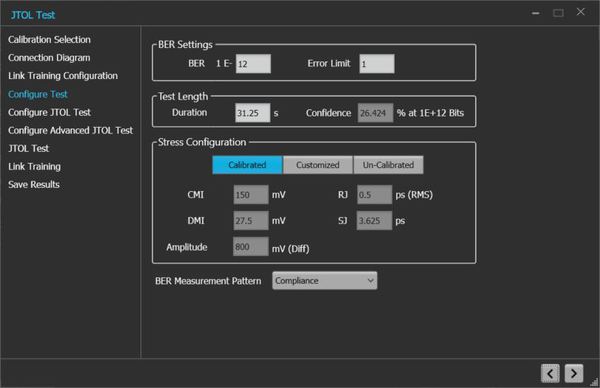Edit the Duration seconds field
This screenshot has width=600, height=388.
tap(253, 113)
